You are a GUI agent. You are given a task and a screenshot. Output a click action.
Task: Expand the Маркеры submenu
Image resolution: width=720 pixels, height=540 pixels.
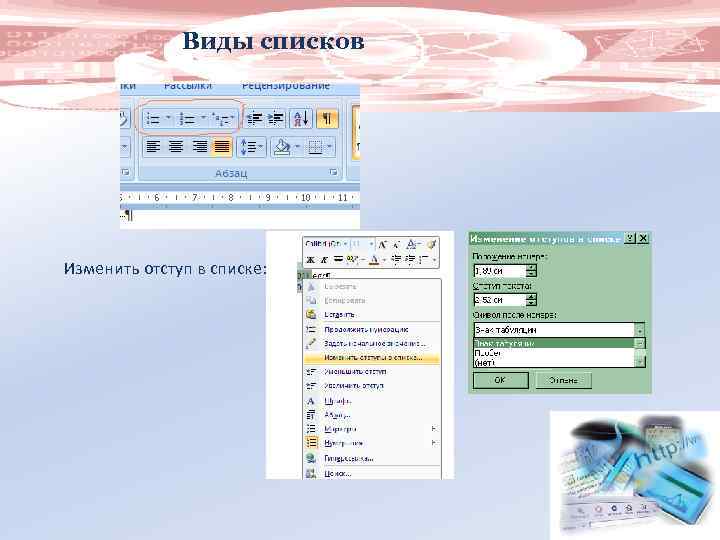(x=372, y=429)
